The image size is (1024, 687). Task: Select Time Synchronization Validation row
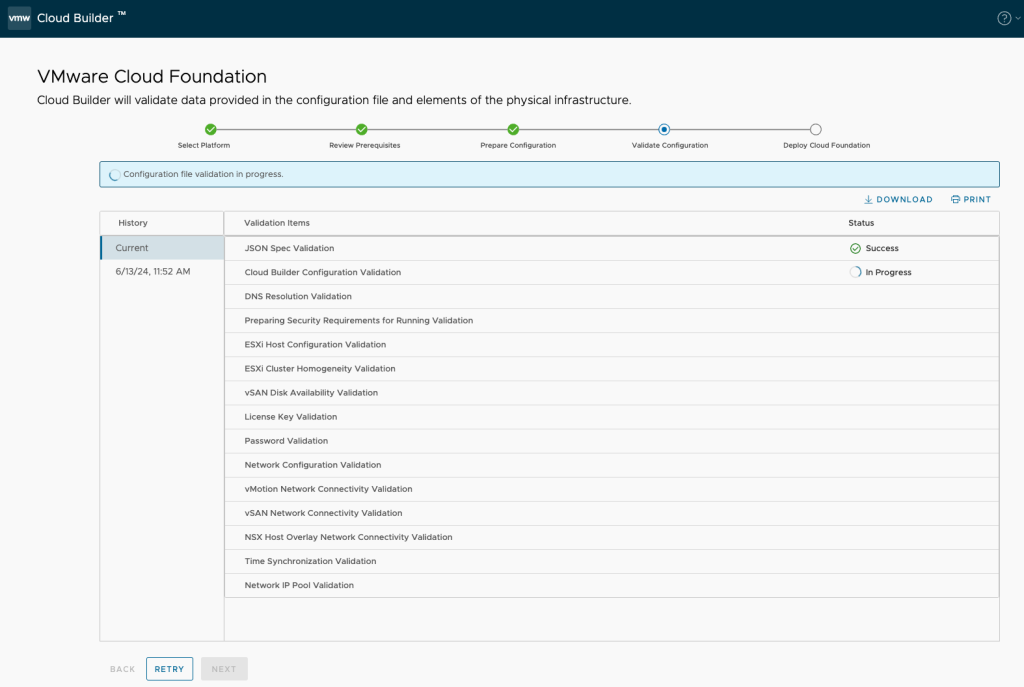pyautogui.click(x=611, y=562)
